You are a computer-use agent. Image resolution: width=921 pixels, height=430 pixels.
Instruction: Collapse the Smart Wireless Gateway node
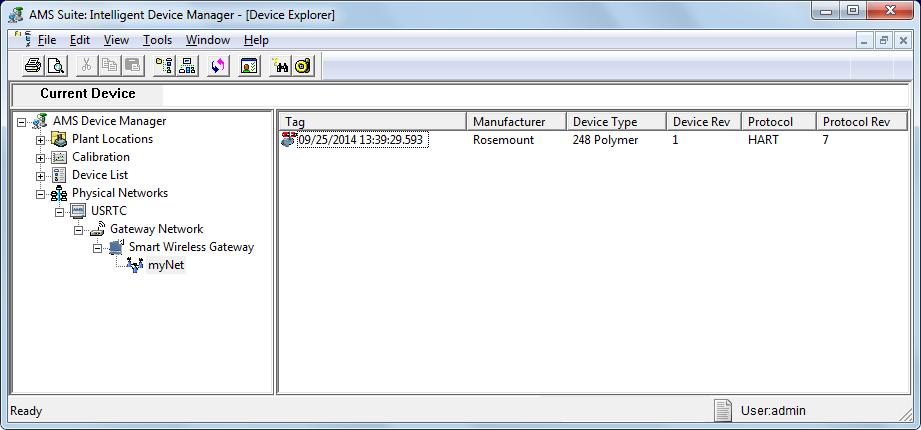[98, 249]
